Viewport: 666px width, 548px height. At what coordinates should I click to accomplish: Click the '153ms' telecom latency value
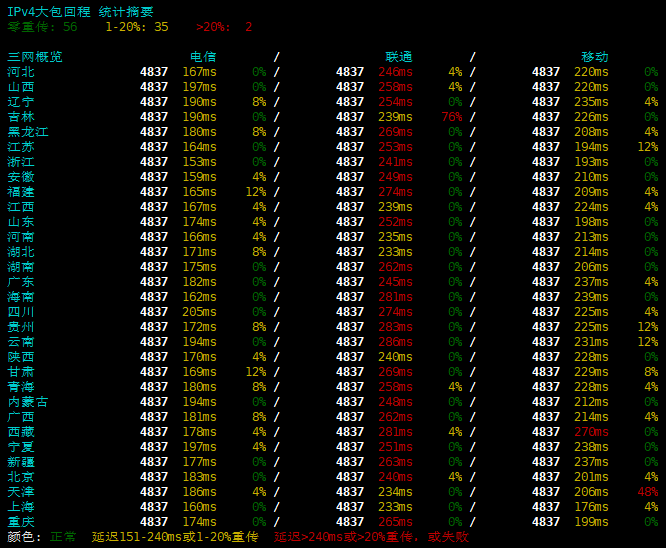200,162
